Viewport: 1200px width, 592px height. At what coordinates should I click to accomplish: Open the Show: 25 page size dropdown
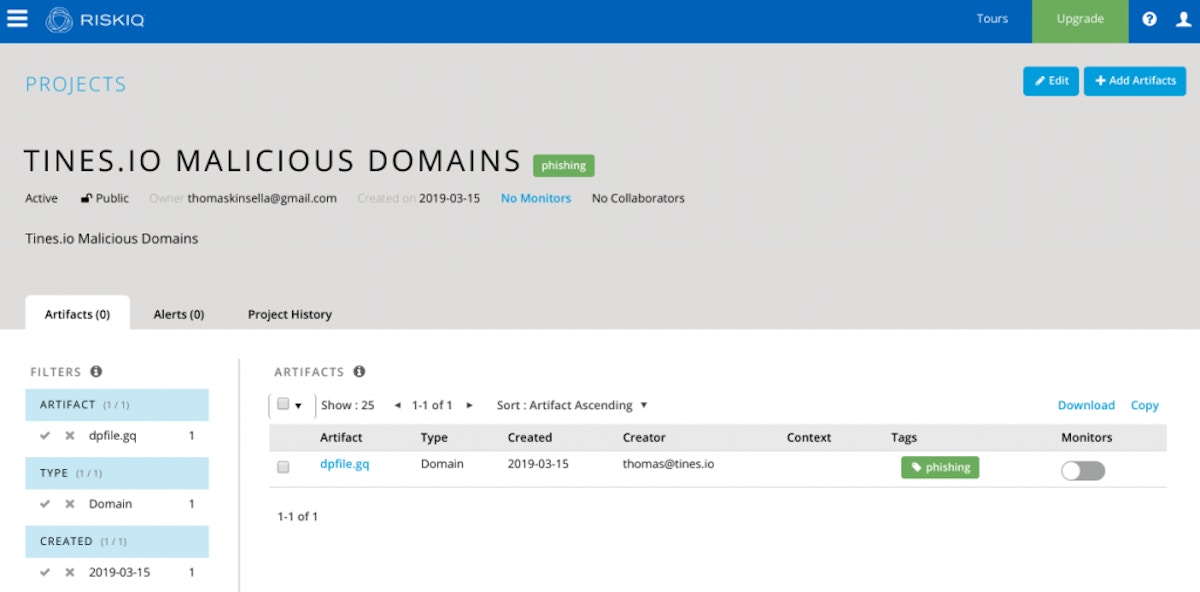348,405
